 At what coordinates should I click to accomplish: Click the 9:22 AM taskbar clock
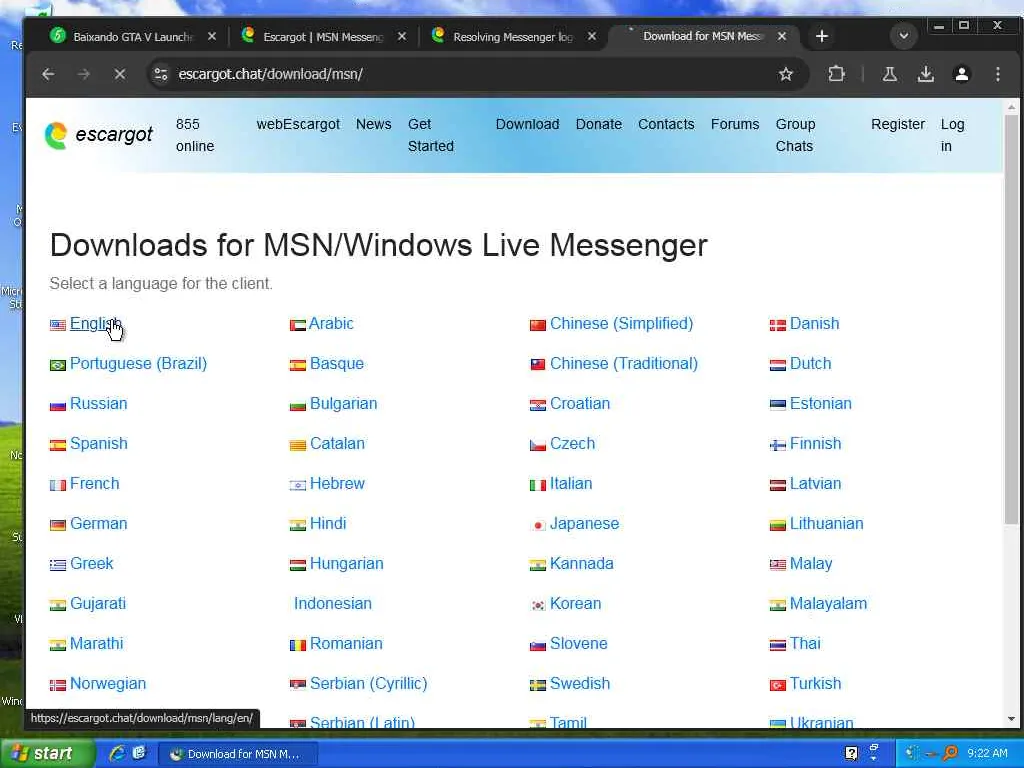pyautogui.click(x=987, y=754)
